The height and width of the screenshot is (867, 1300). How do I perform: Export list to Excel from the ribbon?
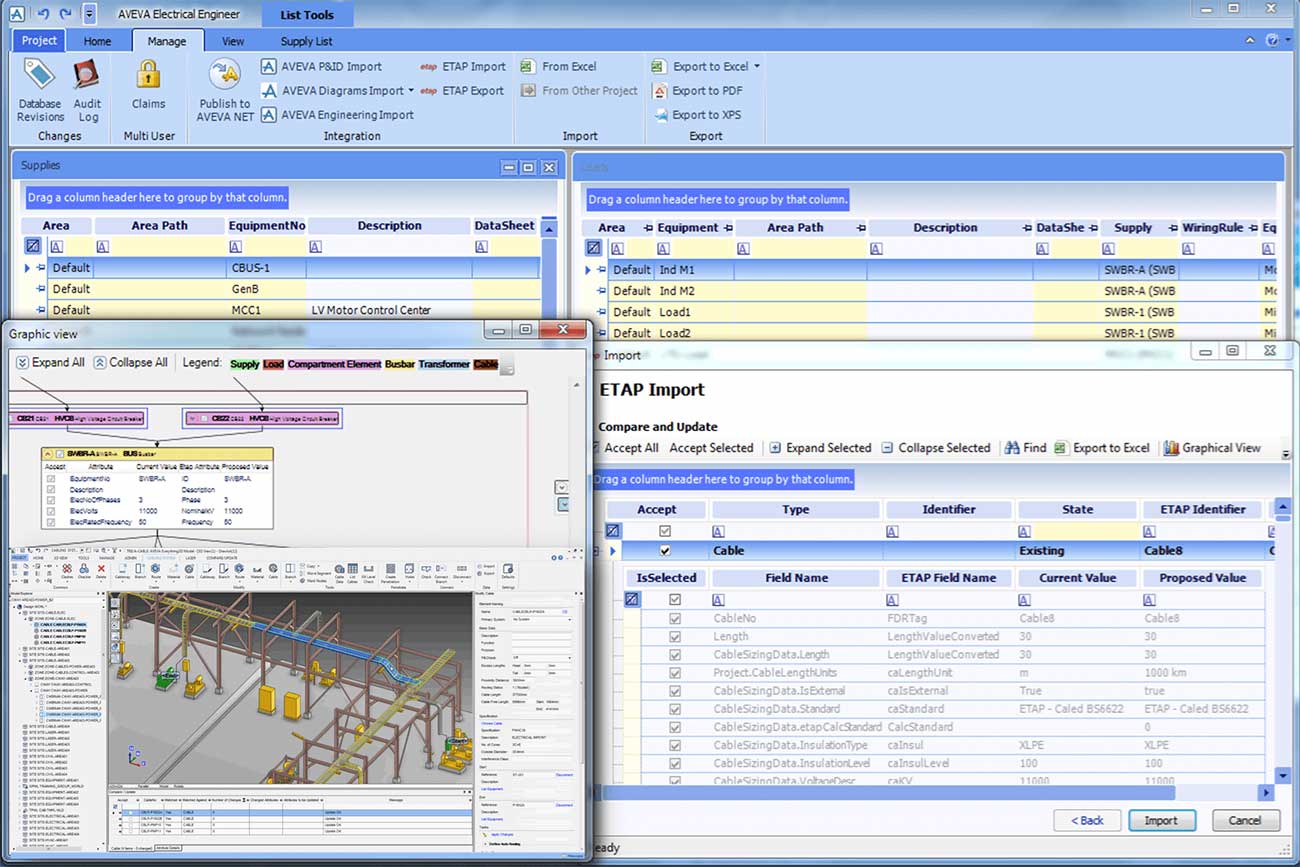pyautogui.click(x=699, y=66)
